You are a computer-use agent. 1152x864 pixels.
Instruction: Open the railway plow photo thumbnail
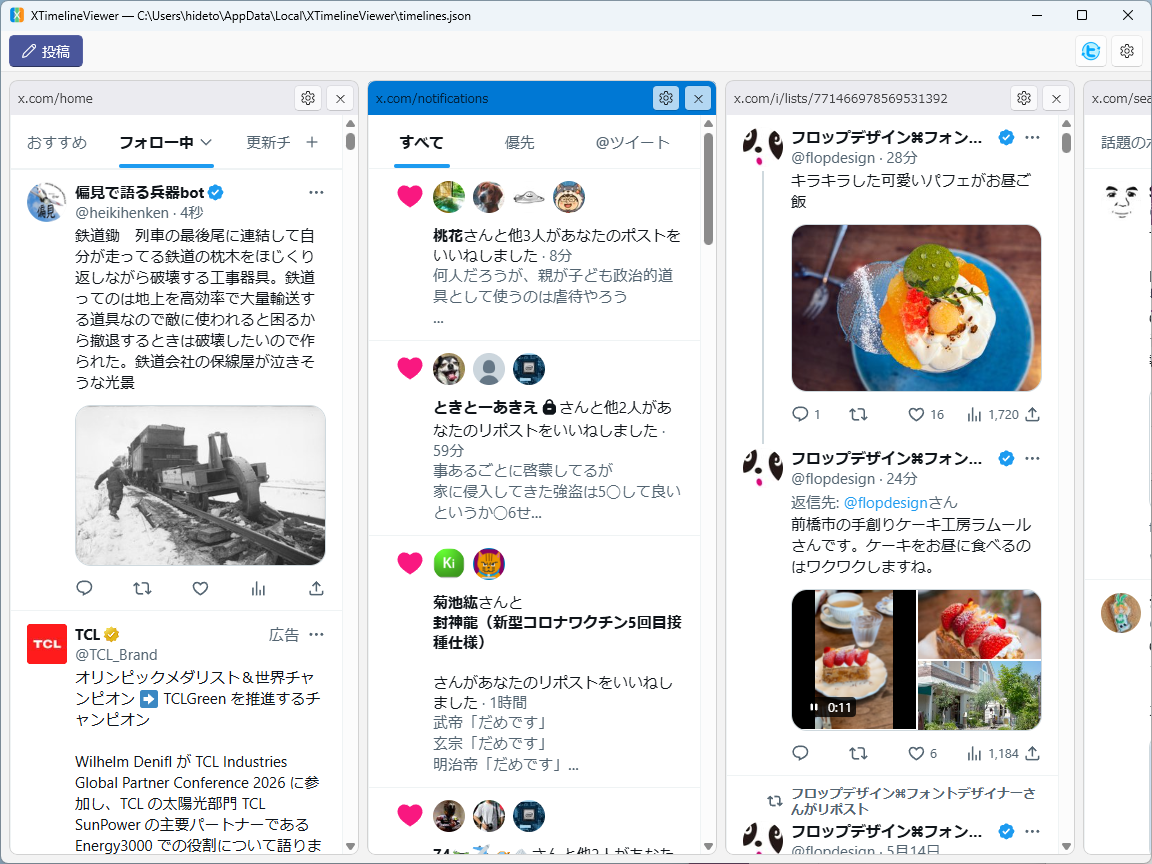[201, 486]
